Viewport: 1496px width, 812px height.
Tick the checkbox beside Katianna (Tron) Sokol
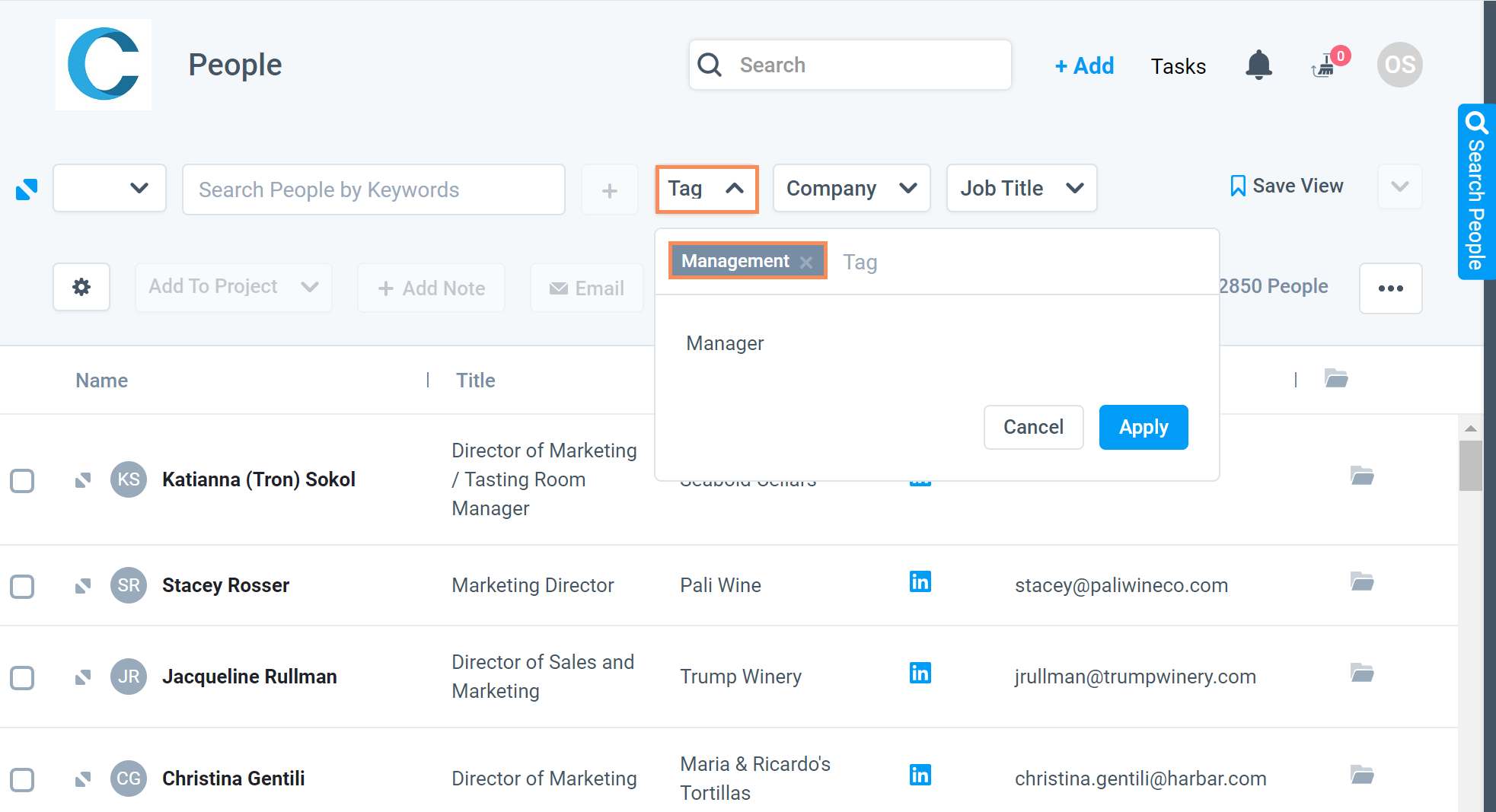coord(23,480)
